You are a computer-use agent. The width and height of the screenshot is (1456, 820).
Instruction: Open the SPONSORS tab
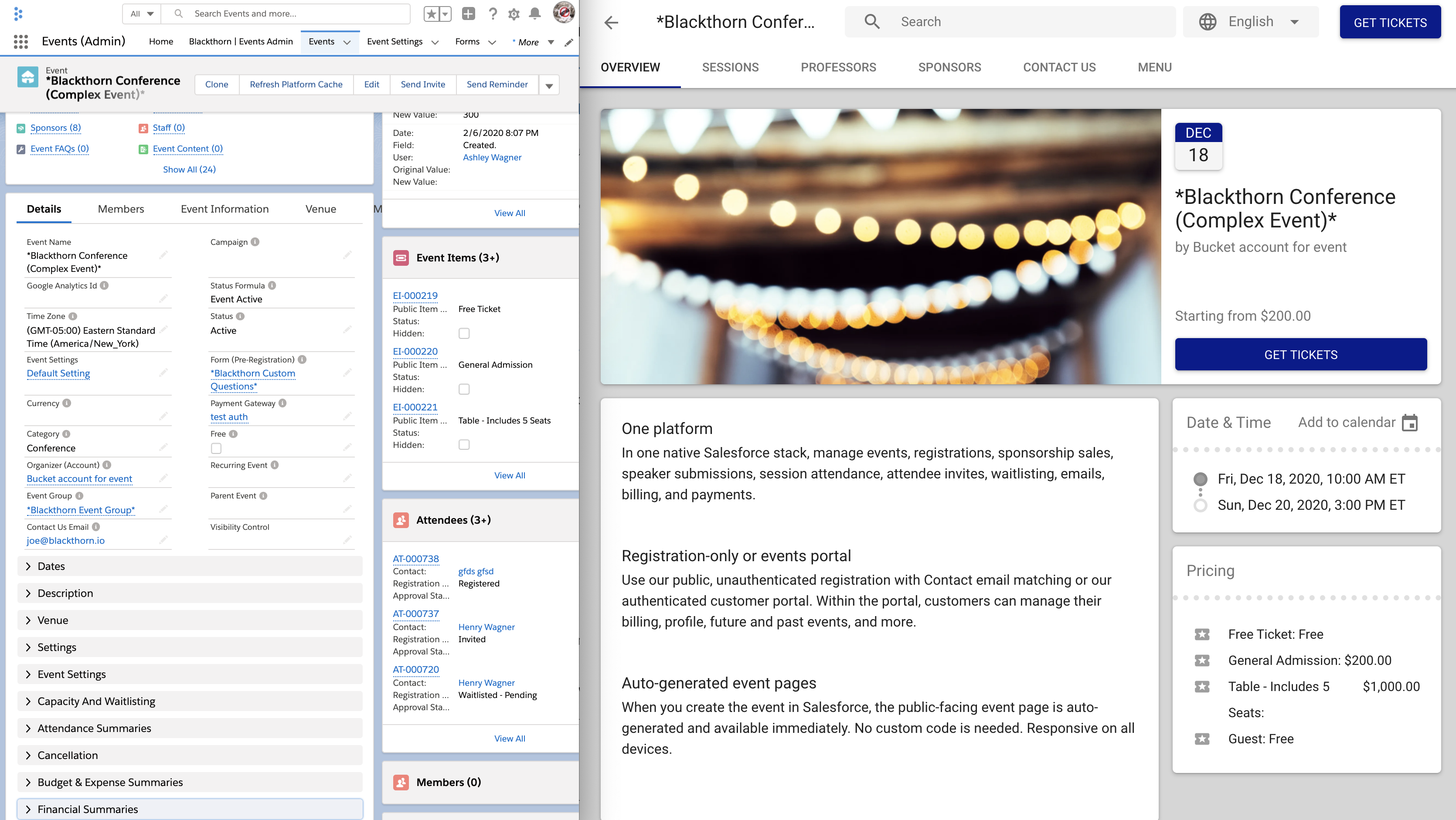pyautogui.click(x=949, y=67)
